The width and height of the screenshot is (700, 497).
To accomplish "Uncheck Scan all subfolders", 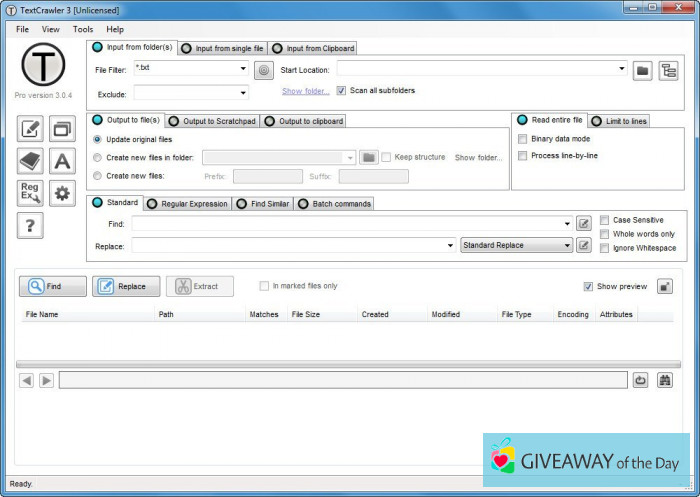I will (x=341, y=90).
